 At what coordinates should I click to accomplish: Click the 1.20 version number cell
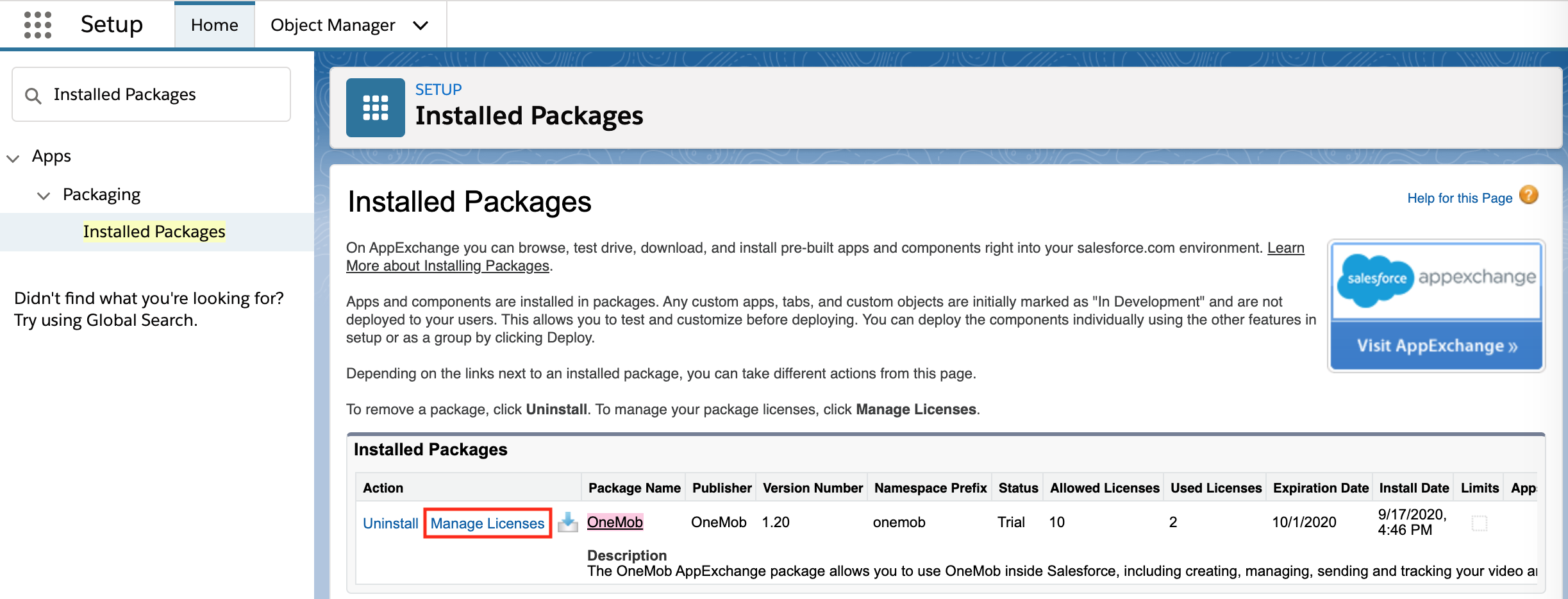(776, 522)
